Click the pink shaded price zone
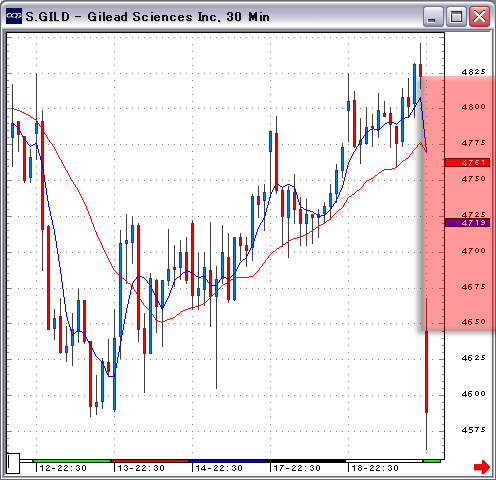Screen dimensions: 496x480 click(x=458, y=203)
